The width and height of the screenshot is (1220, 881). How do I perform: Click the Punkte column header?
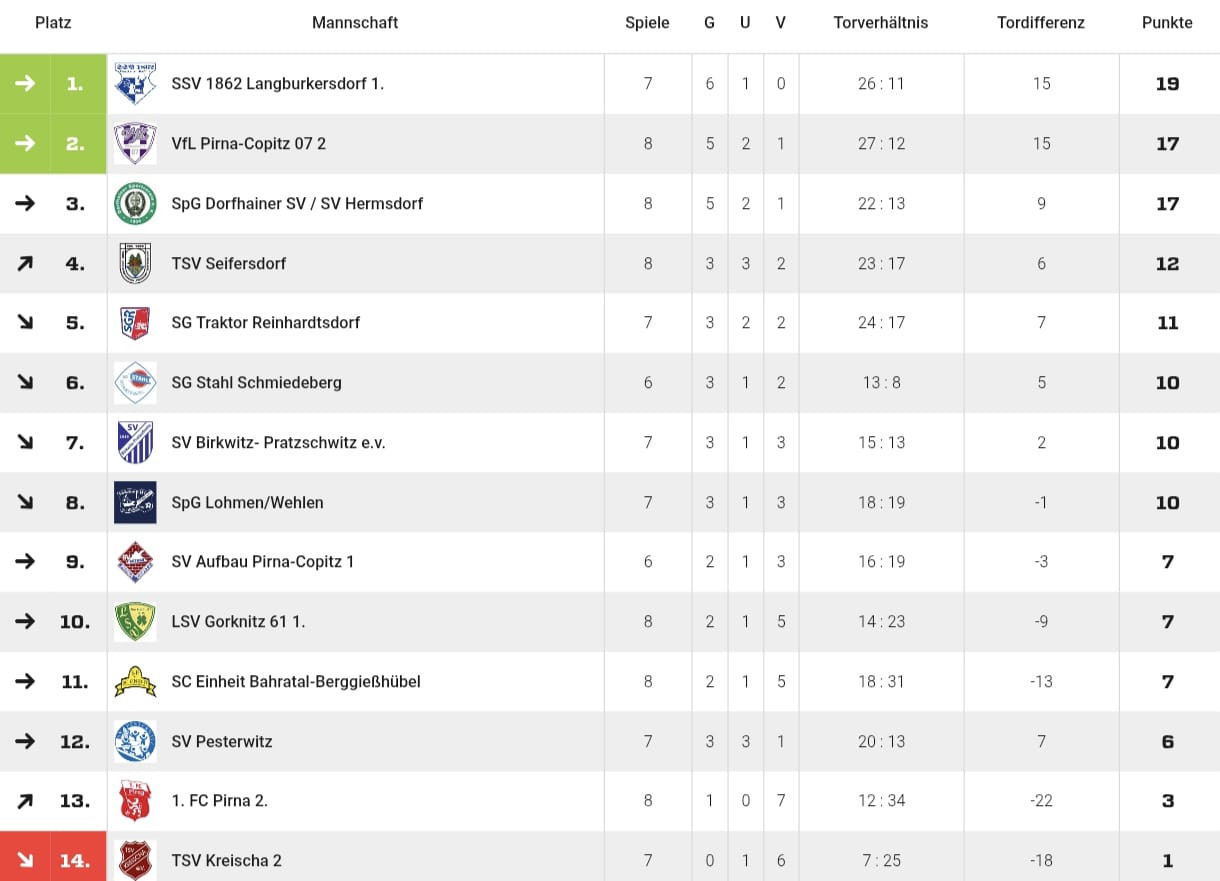click(x=1167, y=23)
